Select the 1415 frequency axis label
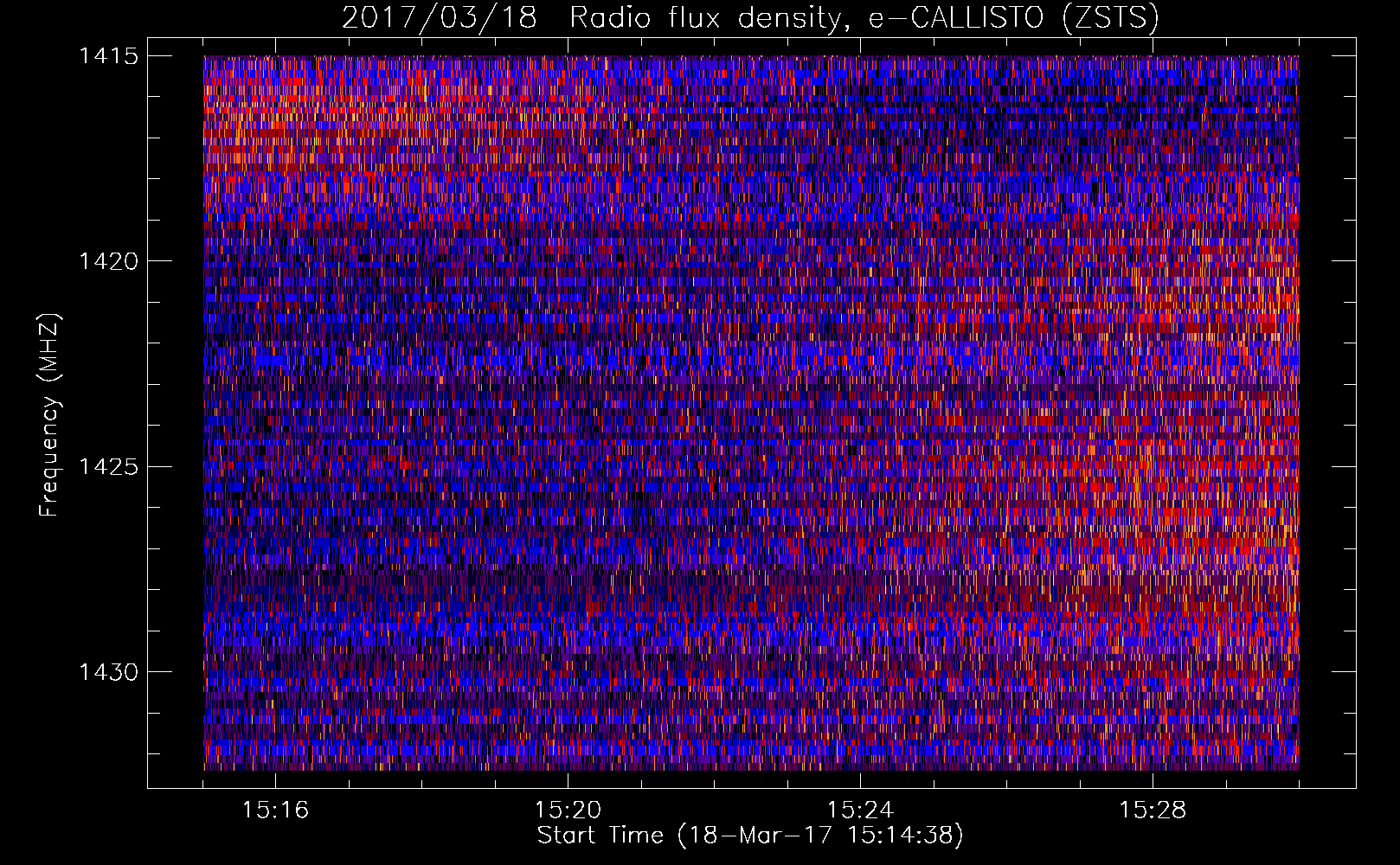This screenshot has height=865, width=1400. click(x=108, y=56)
